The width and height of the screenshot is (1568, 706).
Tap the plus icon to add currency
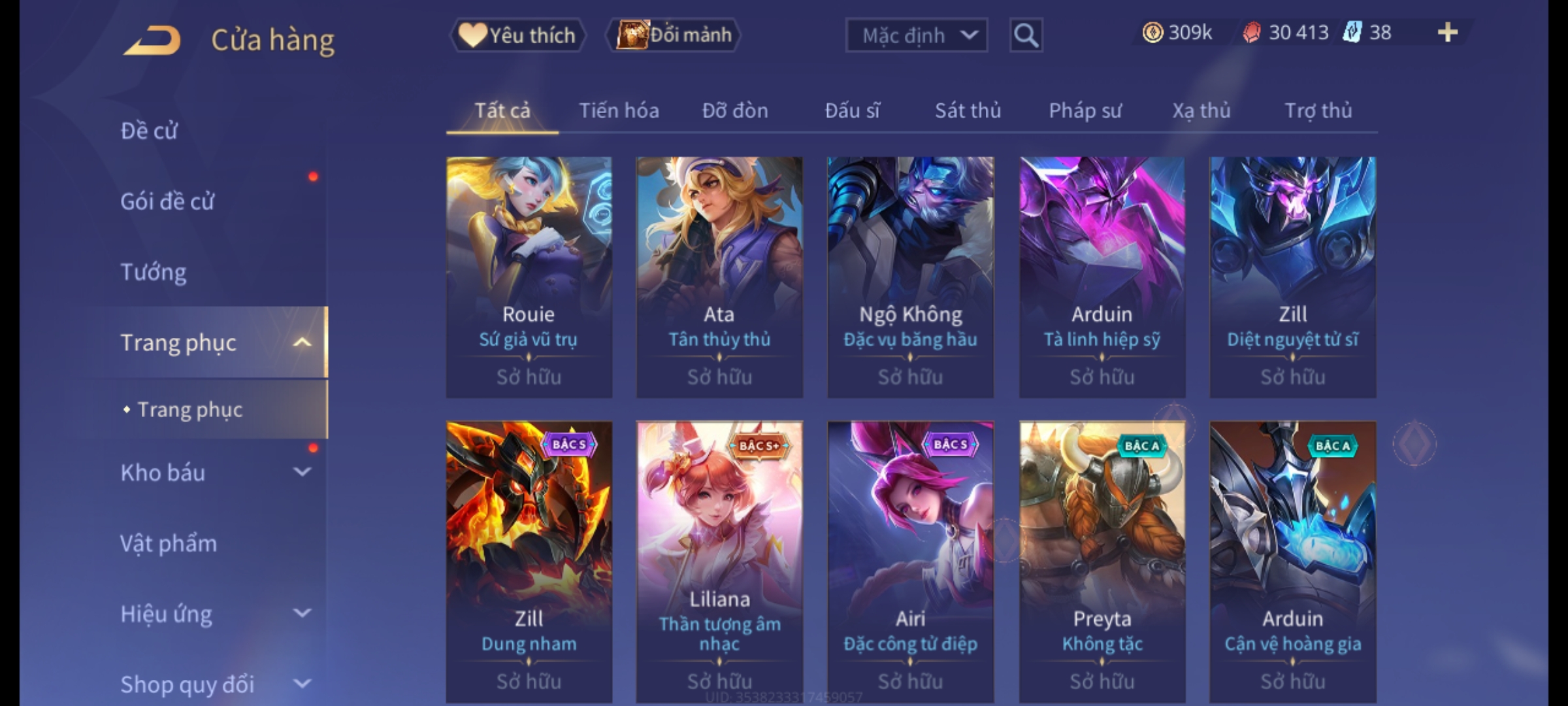pyautogui.click(x=1448, y=32)
